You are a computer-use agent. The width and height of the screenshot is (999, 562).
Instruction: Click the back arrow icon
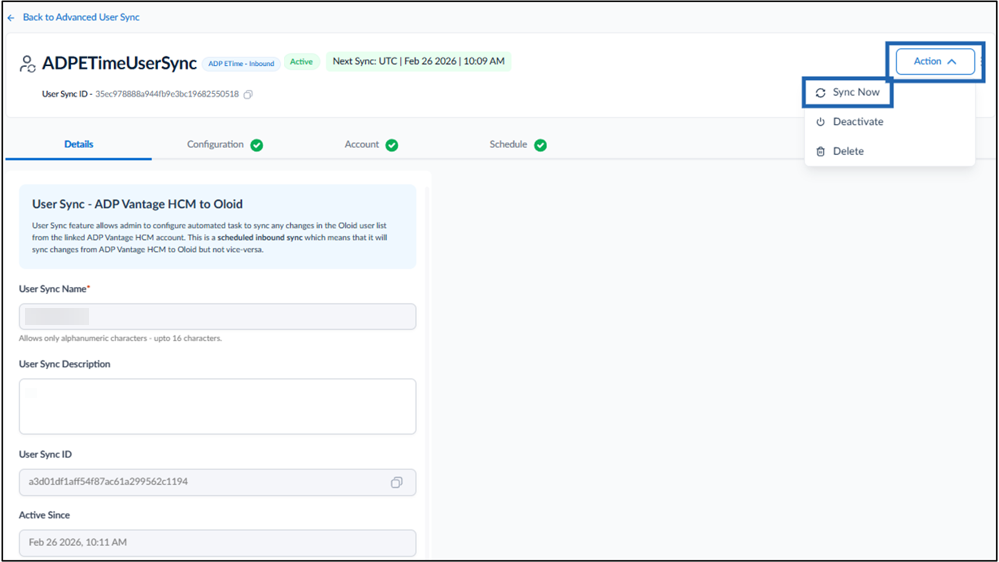(x=11, y=18)
